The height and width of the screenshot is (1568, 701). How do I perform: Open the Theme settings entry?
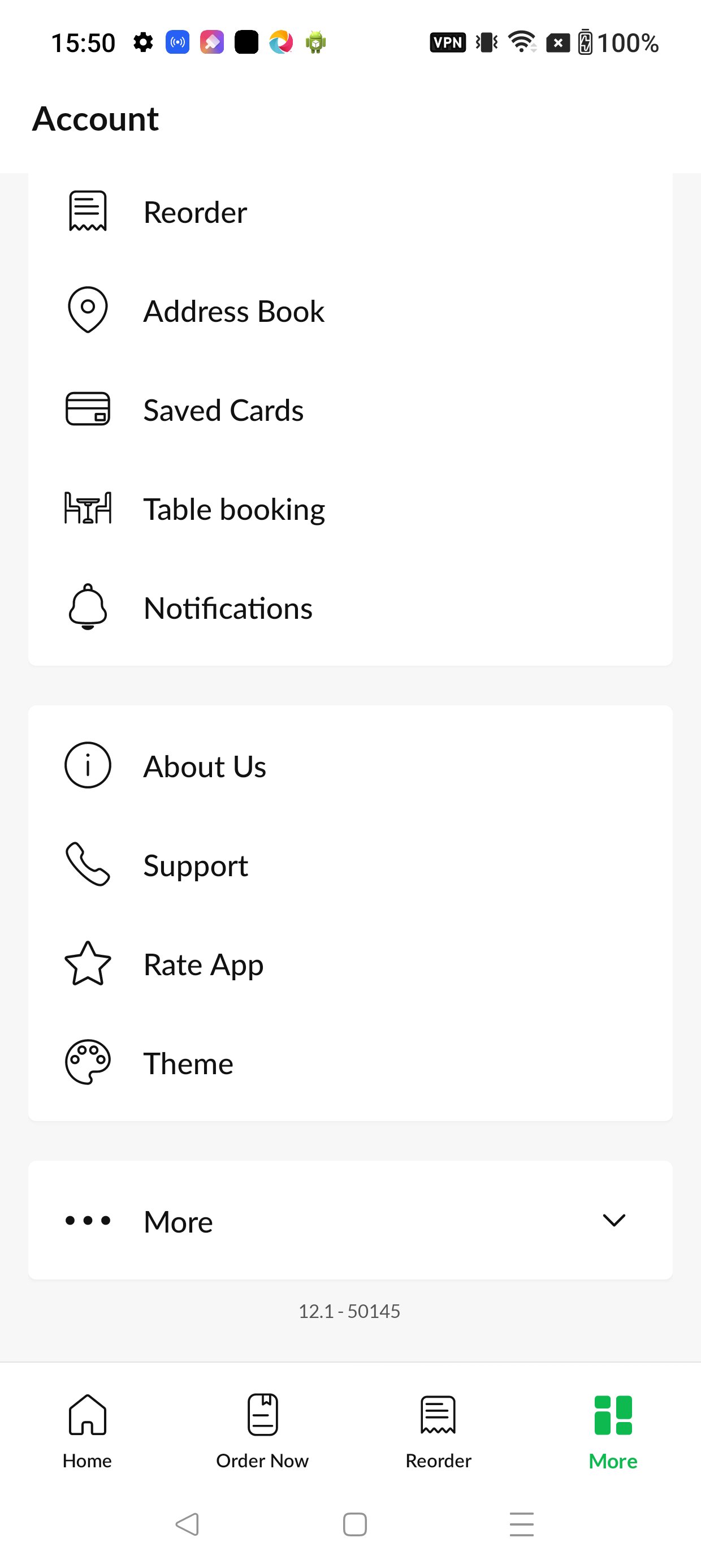[x=350, y=1062]
